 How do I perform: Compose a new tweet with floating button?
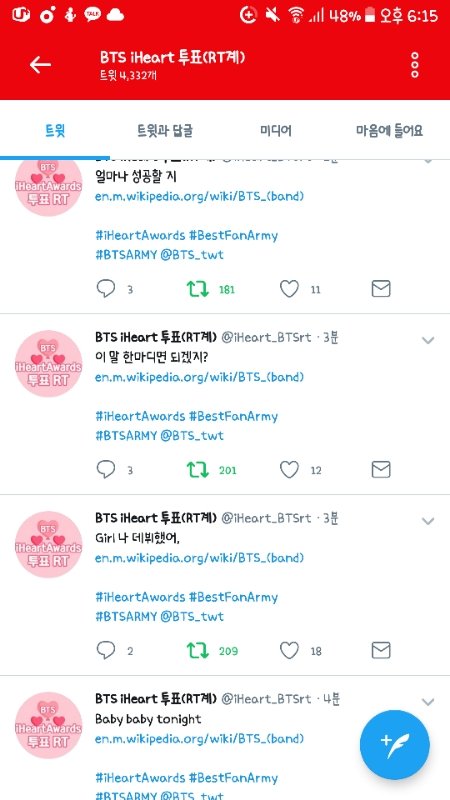(394, 745)
